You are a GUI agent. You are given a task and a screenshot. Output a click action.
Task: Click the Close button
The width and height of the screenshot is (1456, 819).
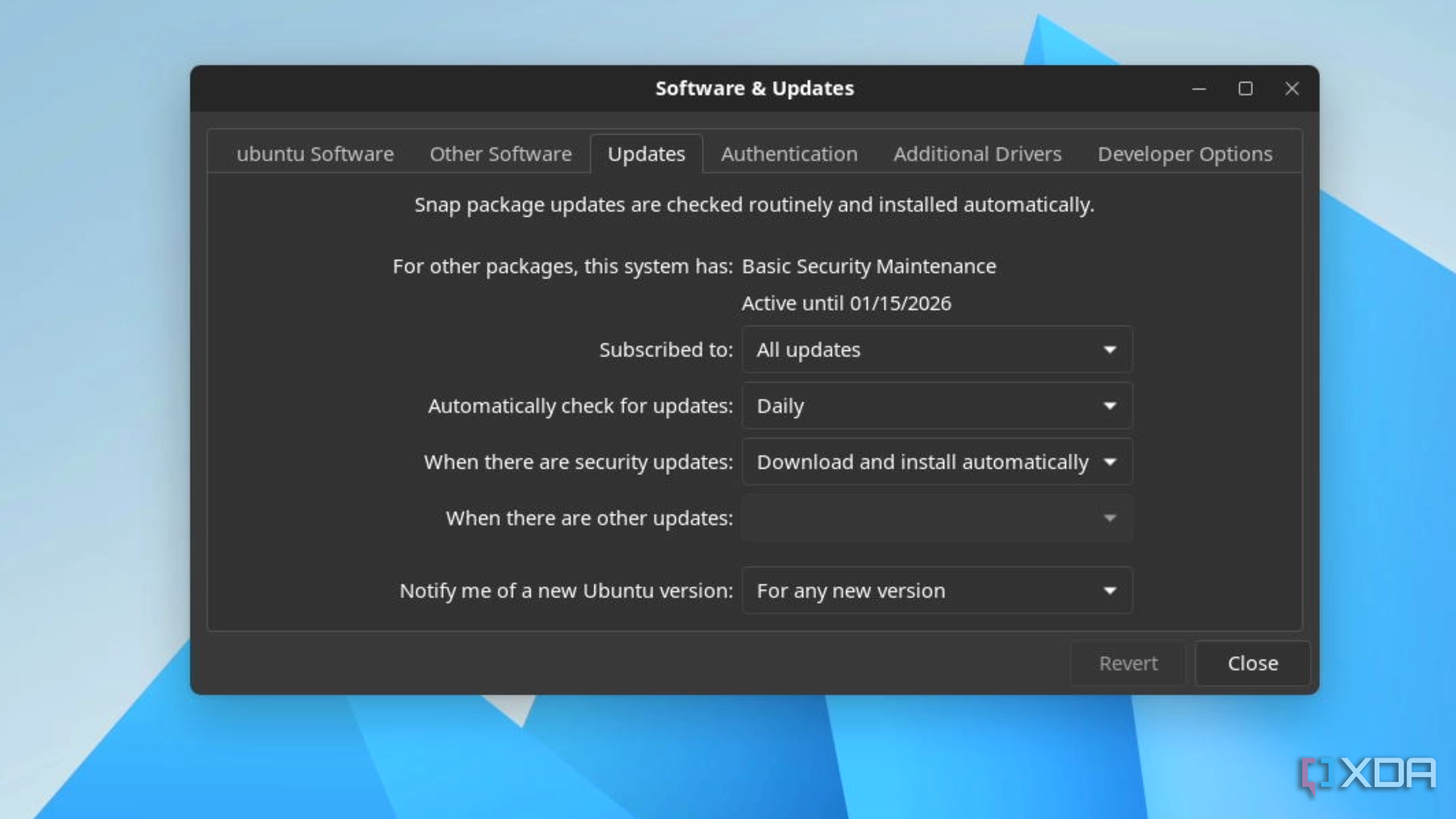pos(1253,663)
